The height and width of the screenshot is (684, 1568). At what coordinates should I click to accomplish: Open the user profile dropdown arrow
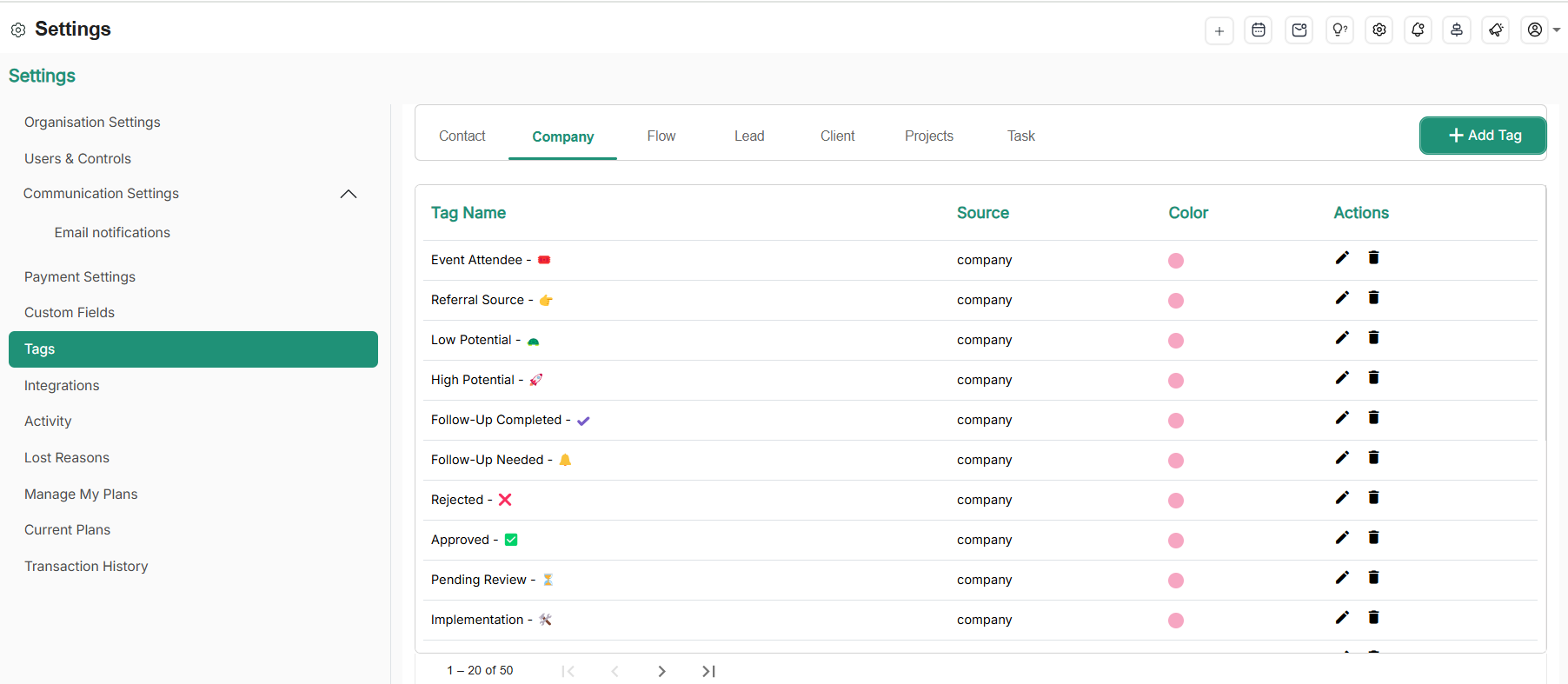point(1557,30)
